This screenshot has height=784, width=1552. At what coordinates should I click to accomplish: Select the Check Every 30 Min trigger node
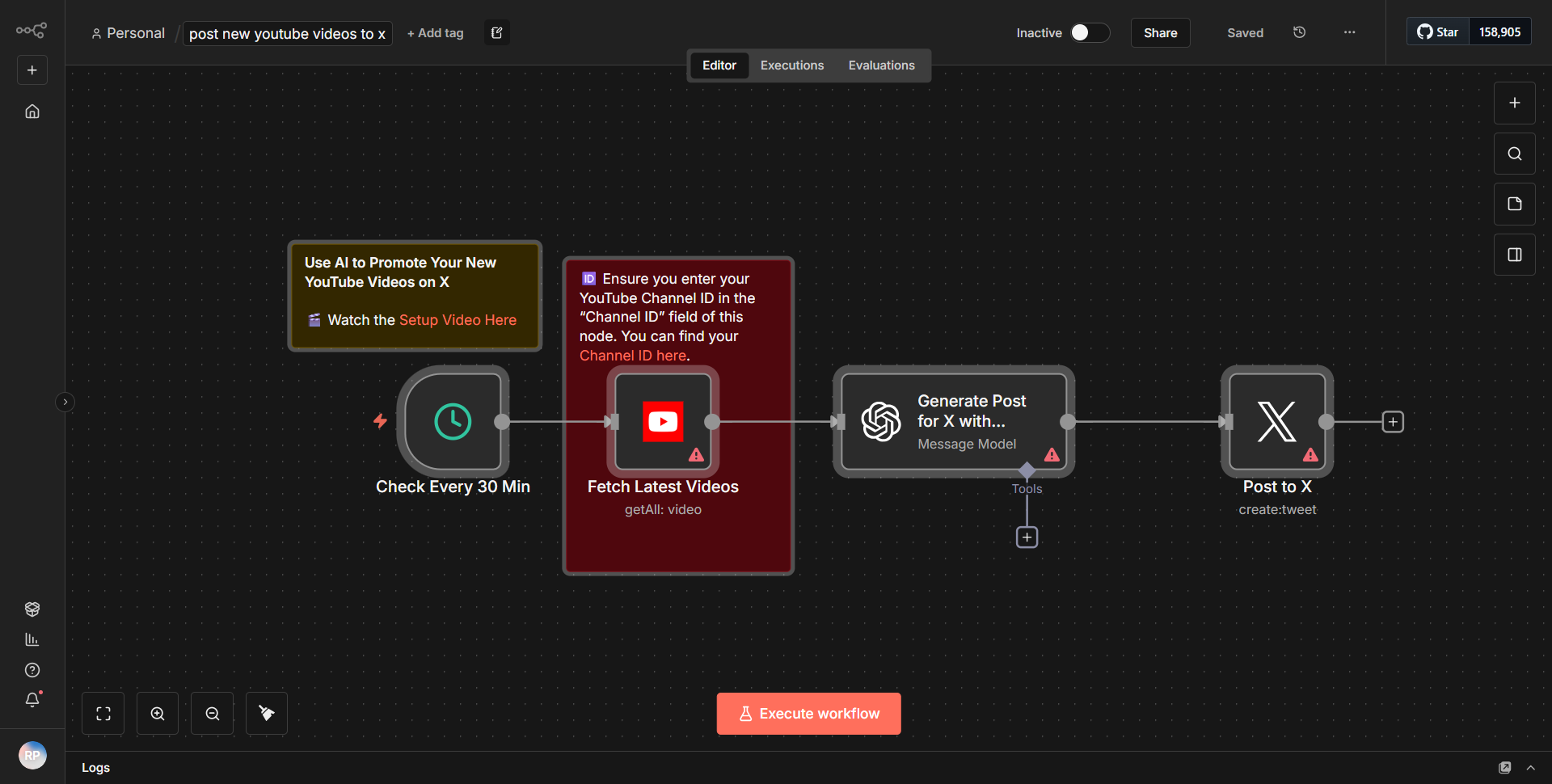(453, 421)
